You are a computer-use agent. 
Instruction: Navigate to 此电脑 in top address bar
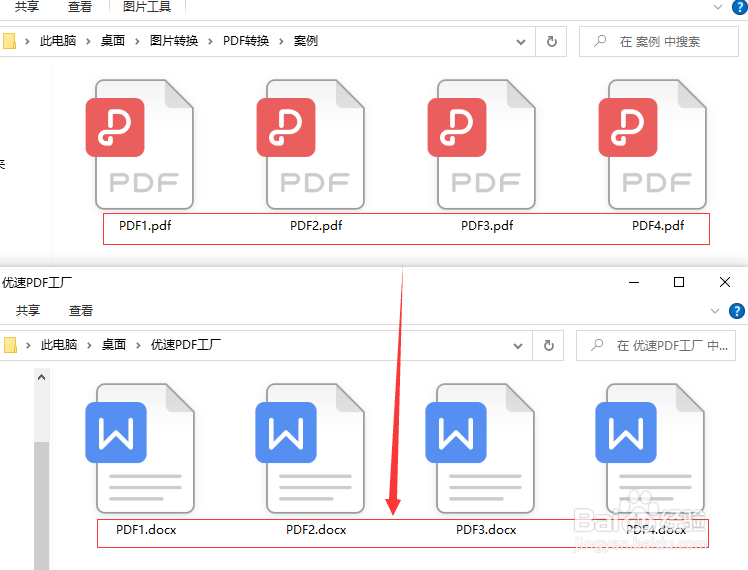pyautogui.click(x=58, y=41)
